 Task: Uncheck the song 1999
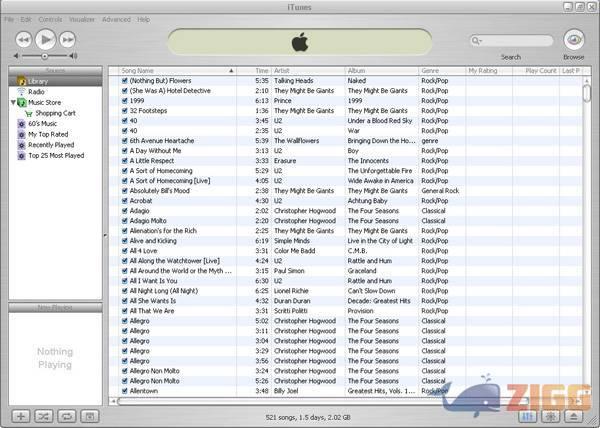(124, 101)
